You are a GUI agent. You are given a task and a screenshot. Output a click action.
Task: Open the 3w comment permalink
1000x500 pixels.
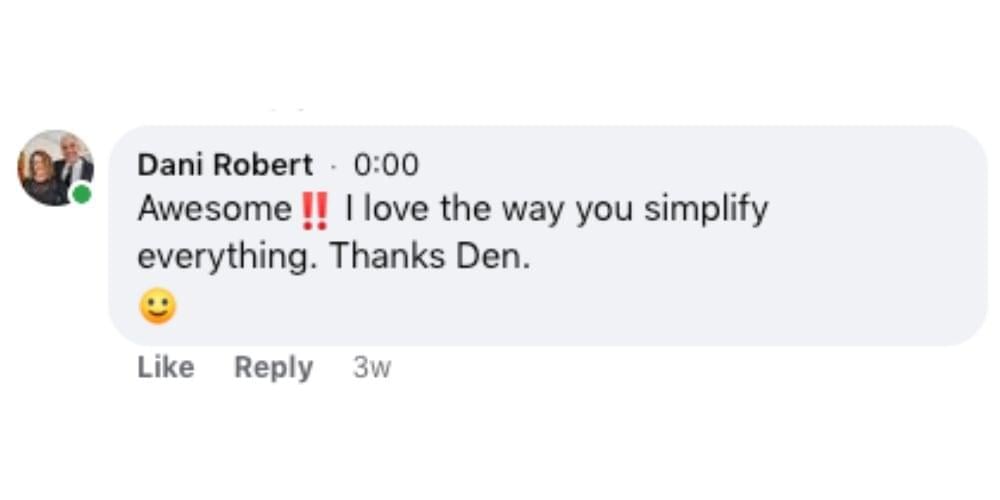[x=372, y=368]
